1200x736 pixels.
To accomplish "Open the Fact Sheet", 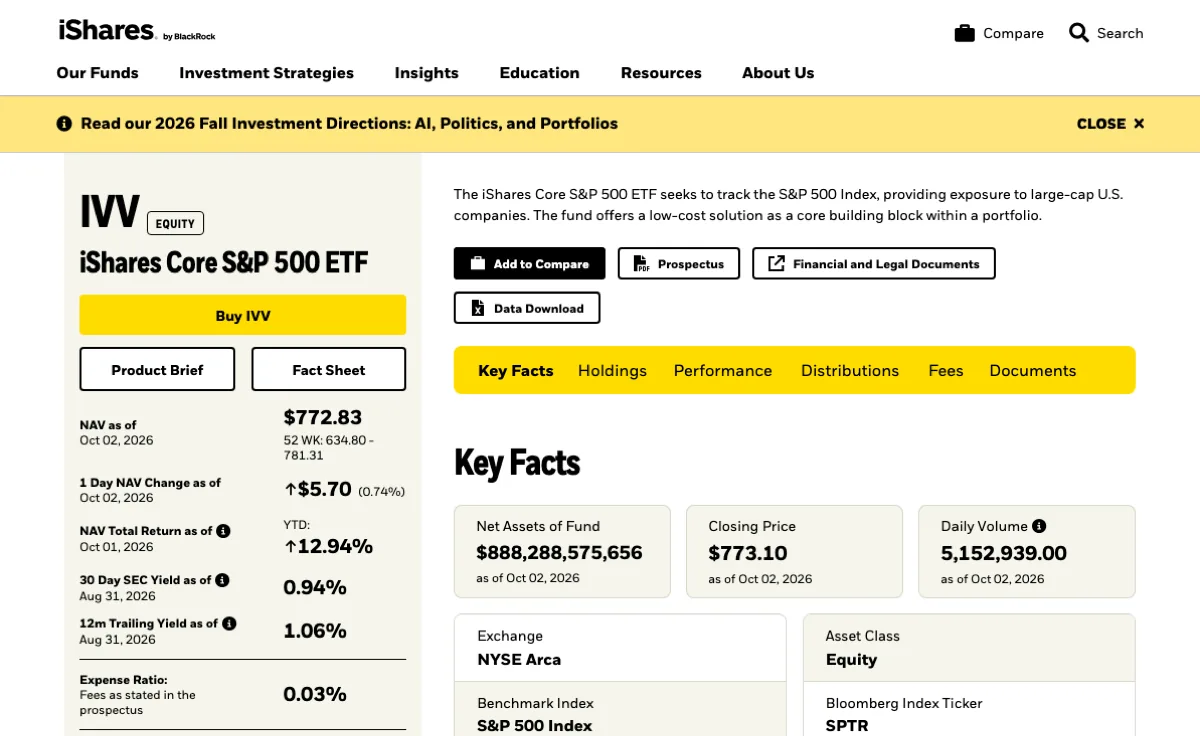I will pos(329,369).
